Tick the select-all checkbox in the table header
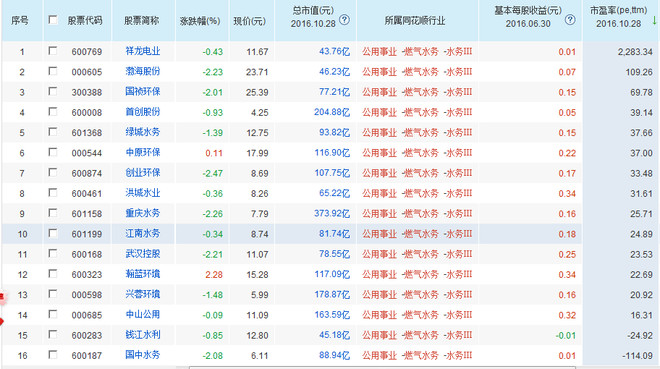Image resolution: width=660 pixels, height=369 pixels. [53, 20]
